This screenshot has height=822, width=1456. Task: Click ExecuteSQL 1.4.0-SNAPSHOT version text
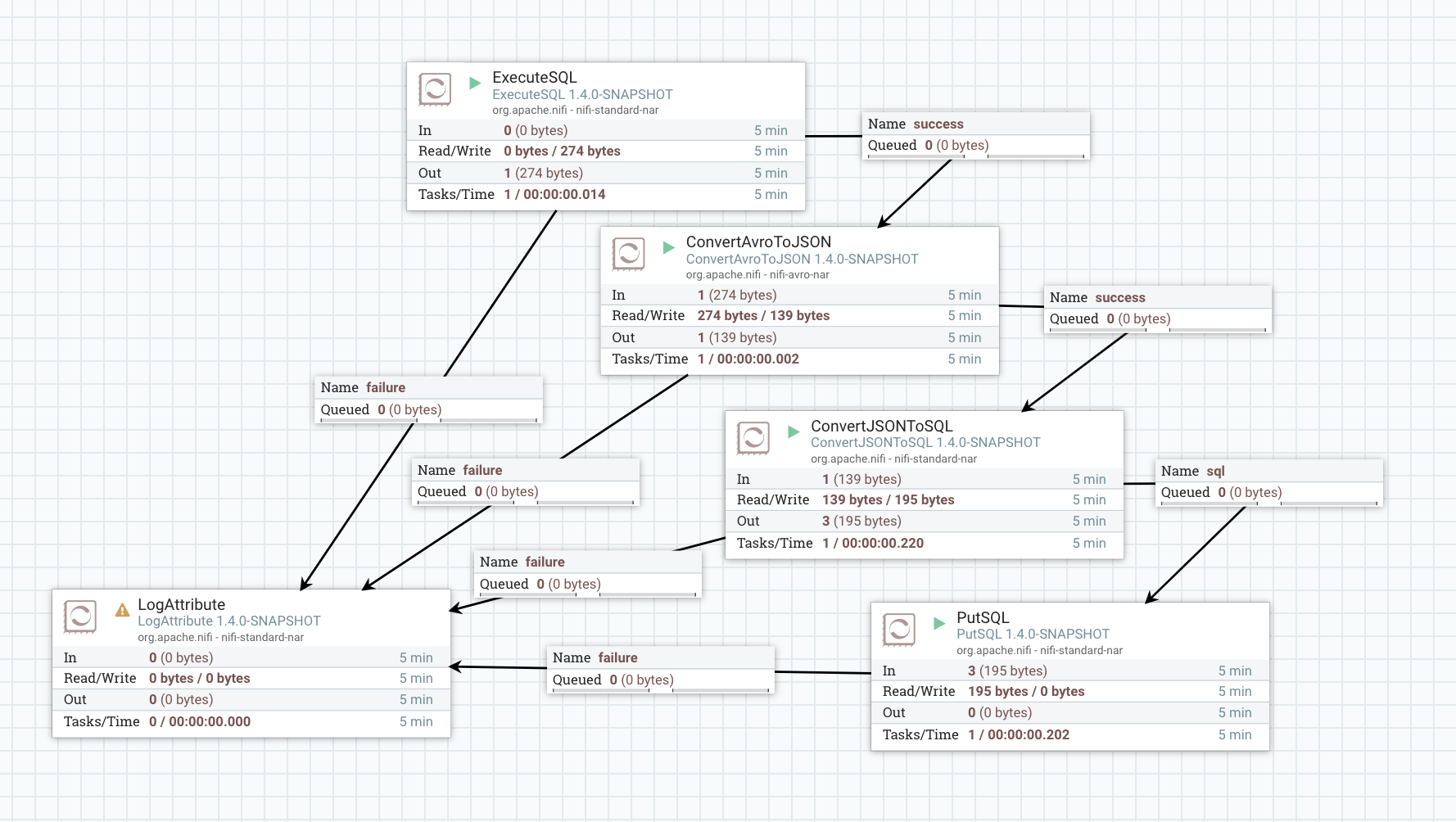point(582,95)
